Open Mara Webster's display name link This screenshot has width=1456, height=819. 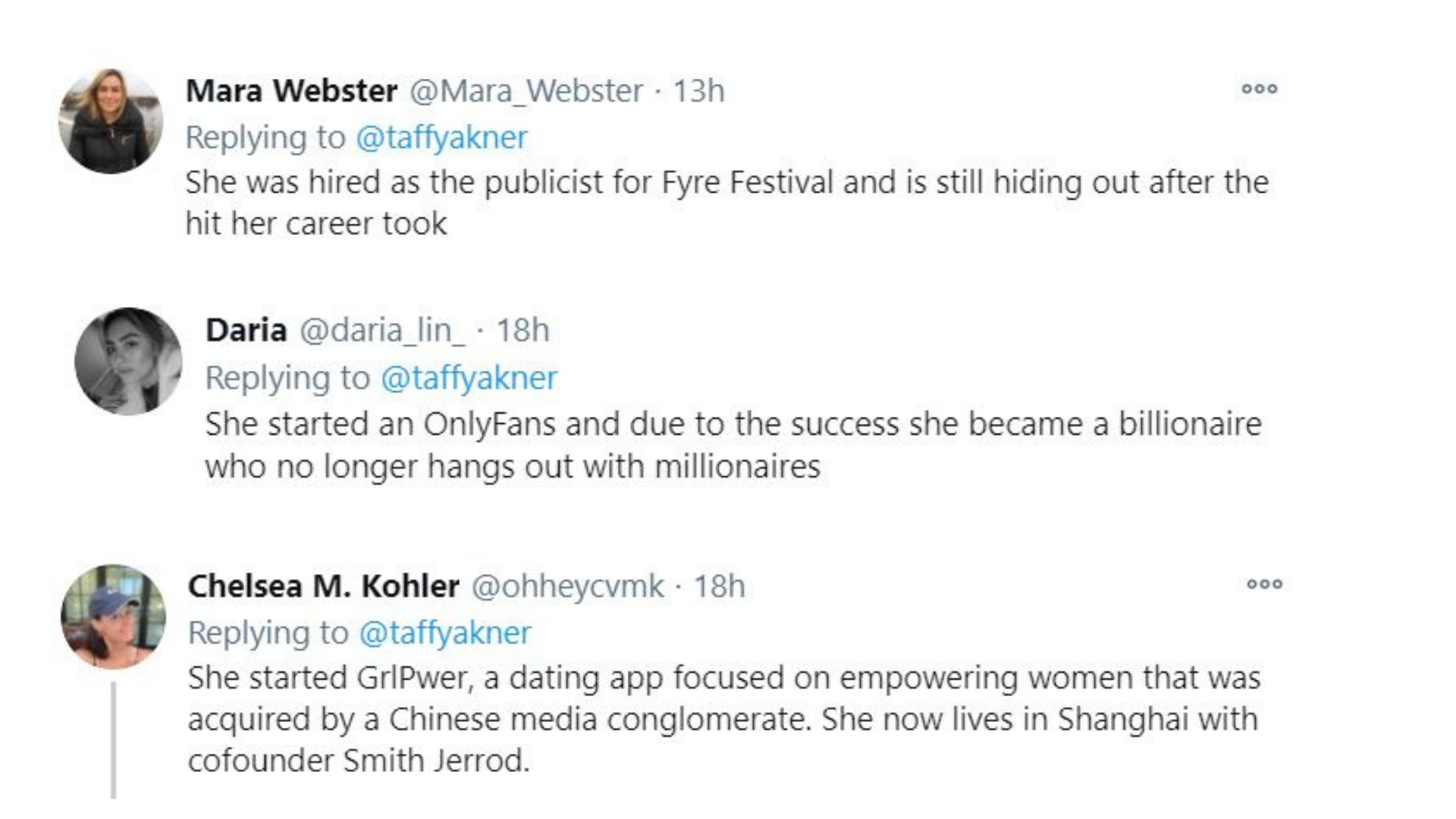click(291, 91)
